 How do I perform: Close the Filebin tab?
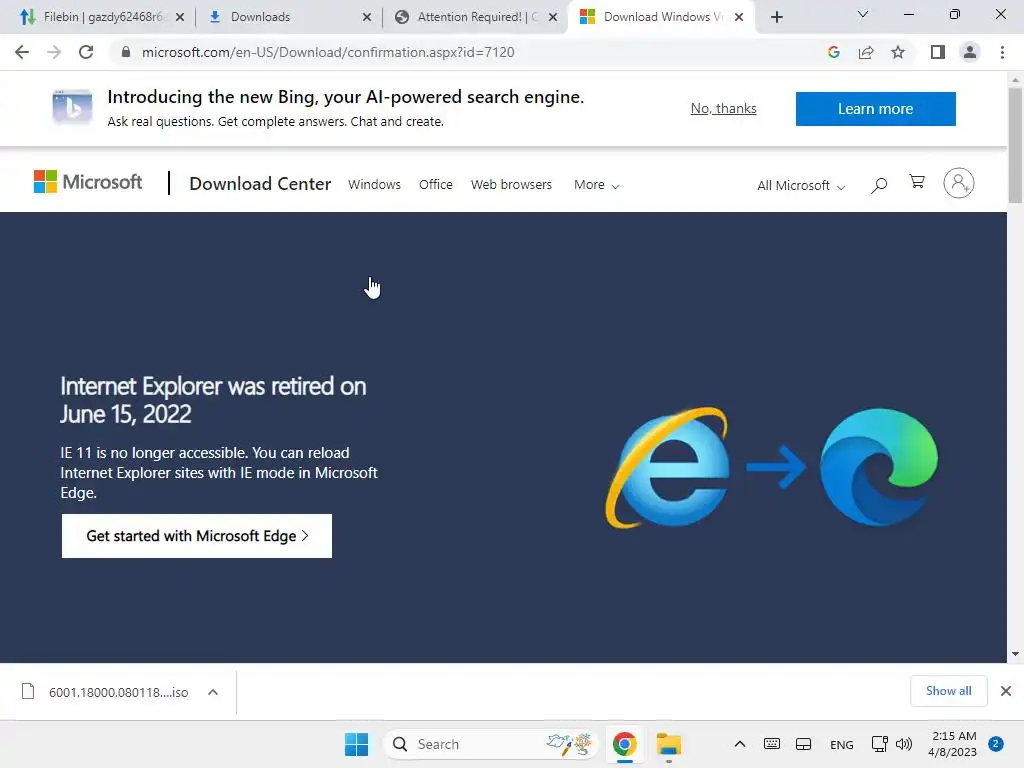point(180,17)
